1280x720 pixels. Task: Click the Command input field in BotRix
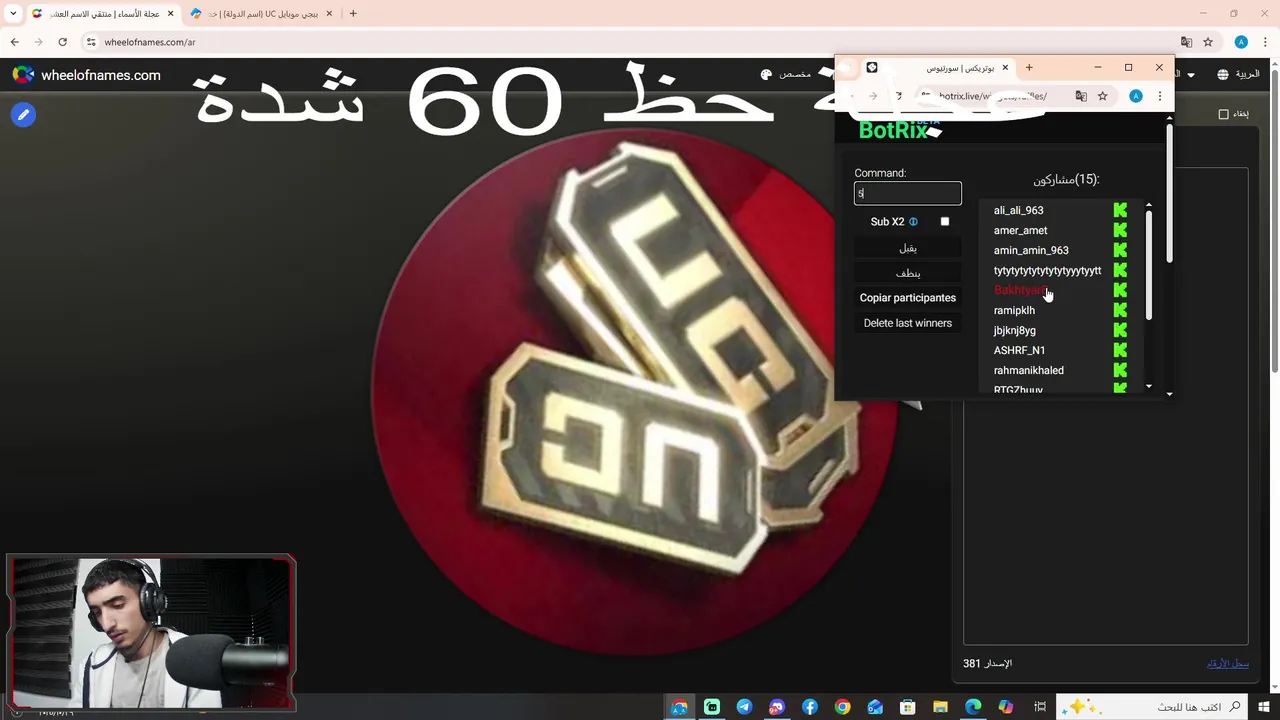tap(908, 193)
